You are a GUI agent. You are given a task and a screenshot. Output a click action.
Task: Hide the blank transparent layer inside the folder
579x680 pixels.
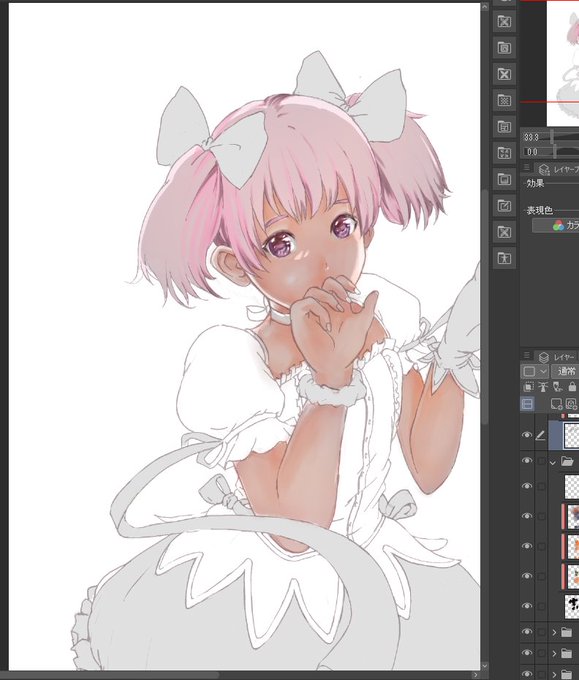tap(527, 486)
